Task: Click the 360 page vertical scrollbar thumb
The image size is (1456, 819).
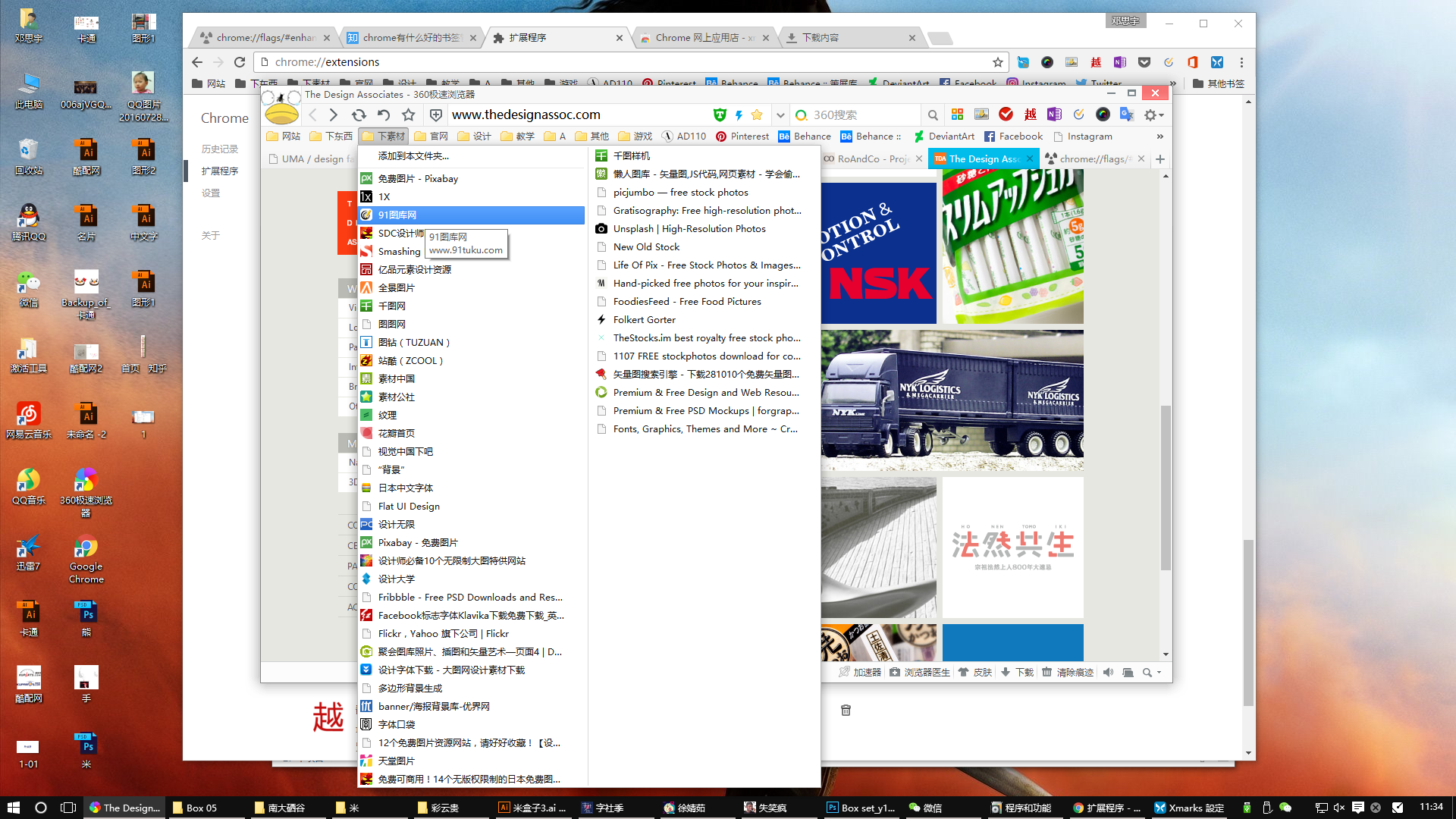Action: coord(1166,488)
